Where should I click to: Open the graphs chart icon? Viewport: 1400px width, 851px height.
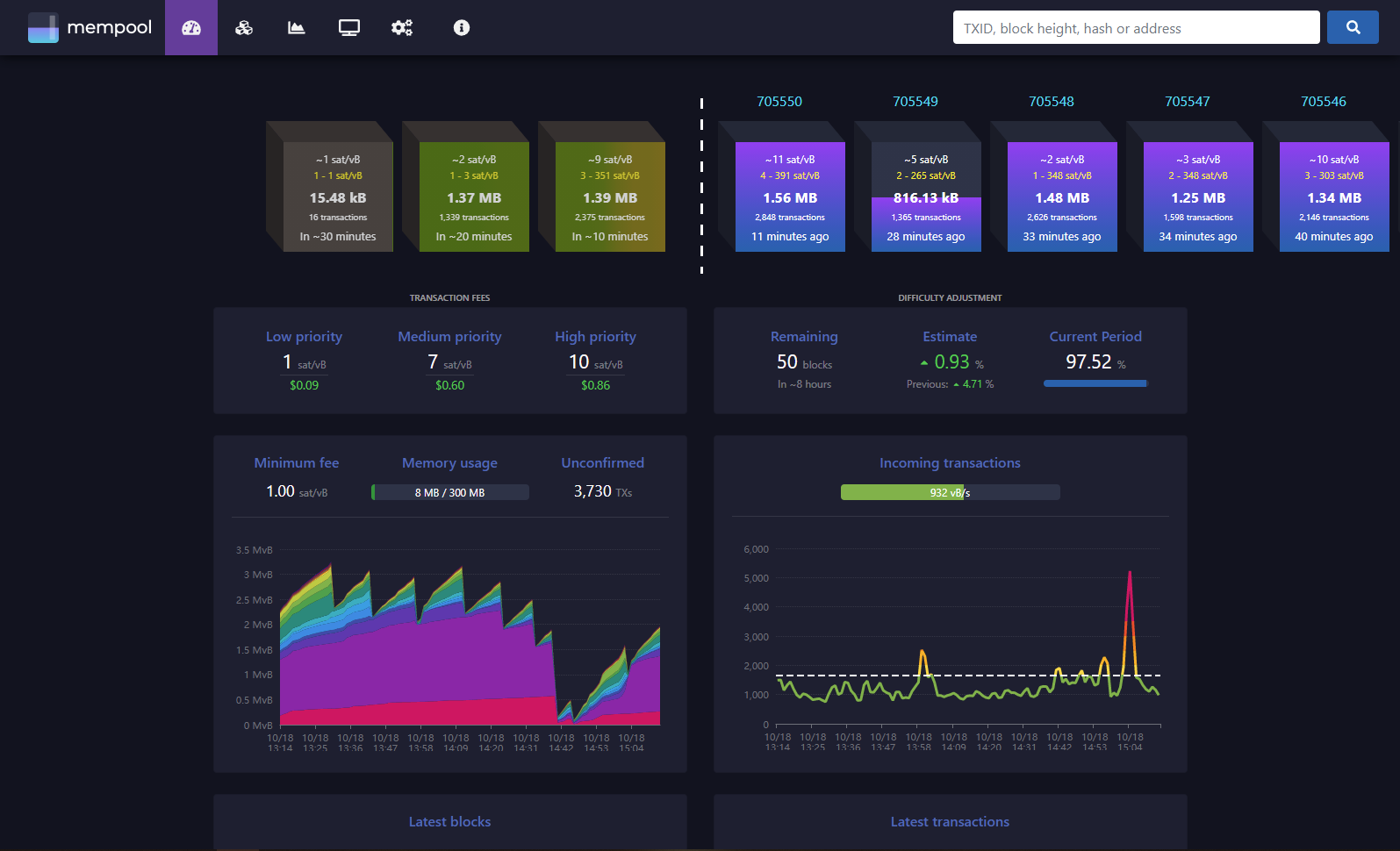click(x=297, y=28)
